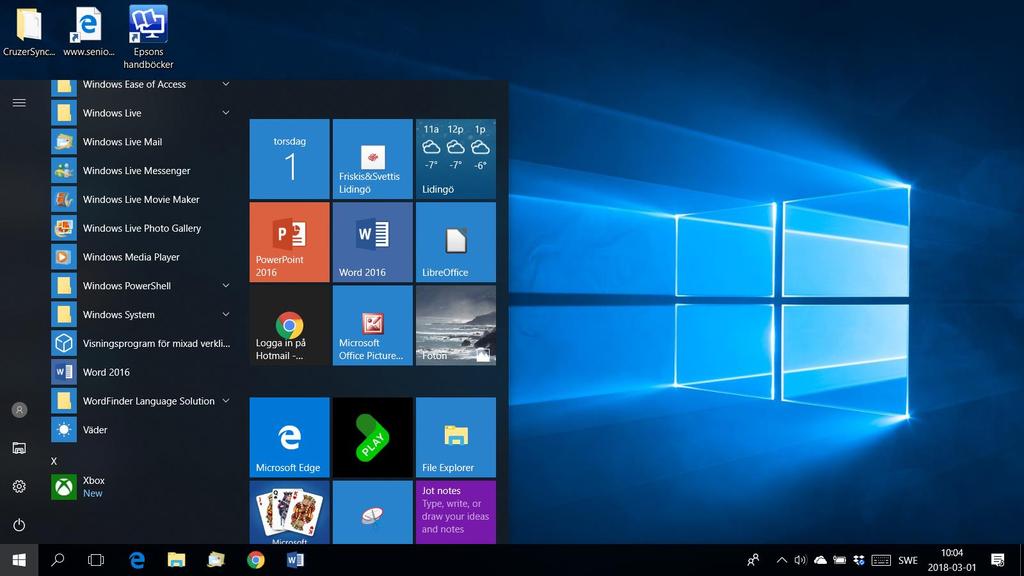Select the CruzerSync desktop folder
Viewport: 1024px width, 576px height.
(29, 31)
